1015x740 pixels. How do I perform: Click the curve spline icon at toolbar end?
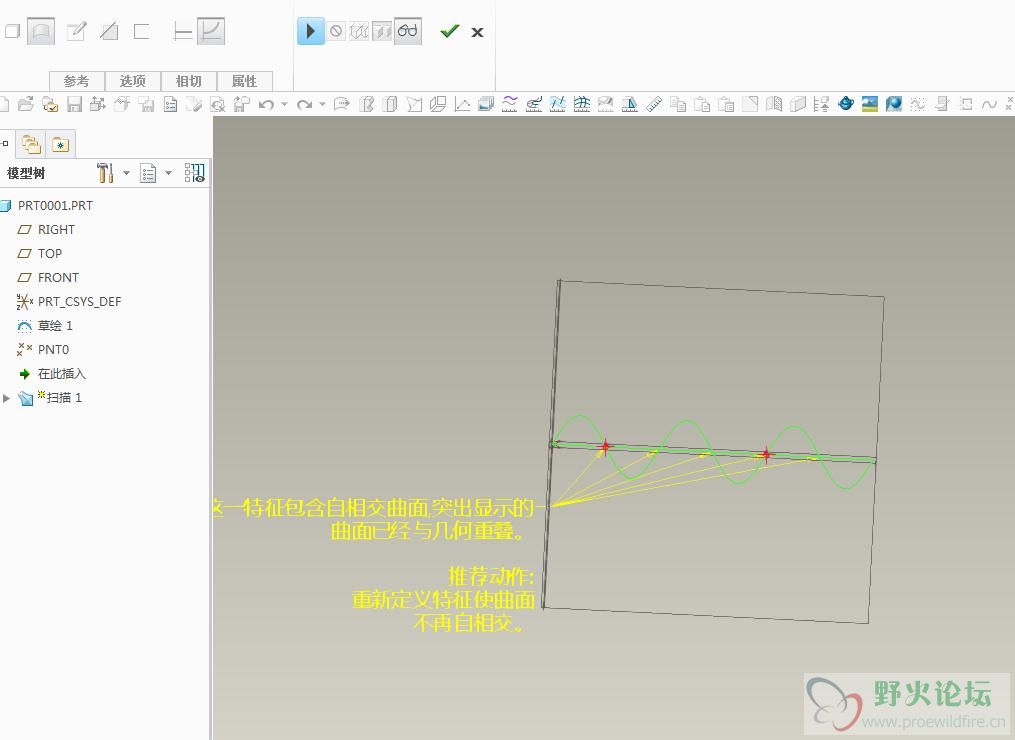pyautogui.click(x=989, y=104)
